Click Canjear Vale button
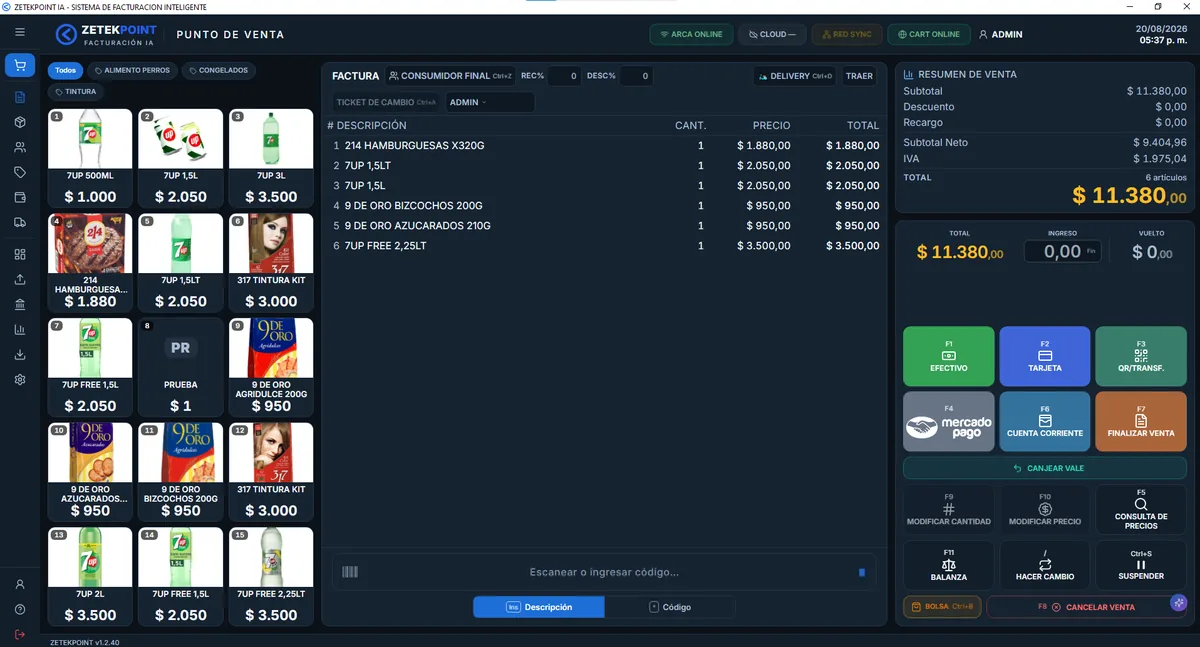 pos(1045,468)
